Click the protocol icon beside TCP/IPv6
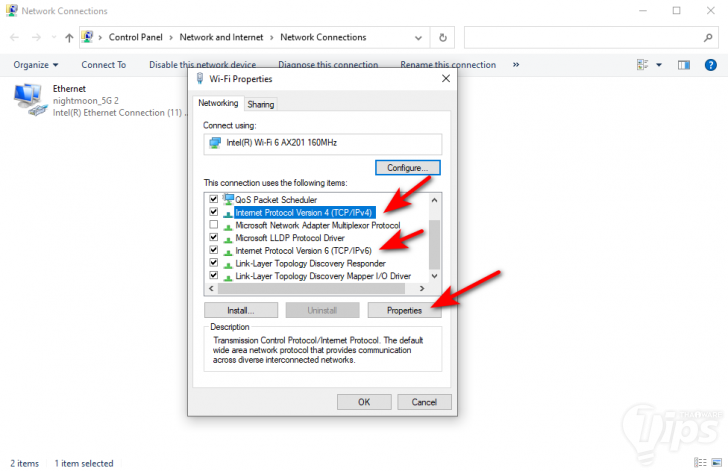728x471 pixels. pyautogui.click(x=228, y=252)
